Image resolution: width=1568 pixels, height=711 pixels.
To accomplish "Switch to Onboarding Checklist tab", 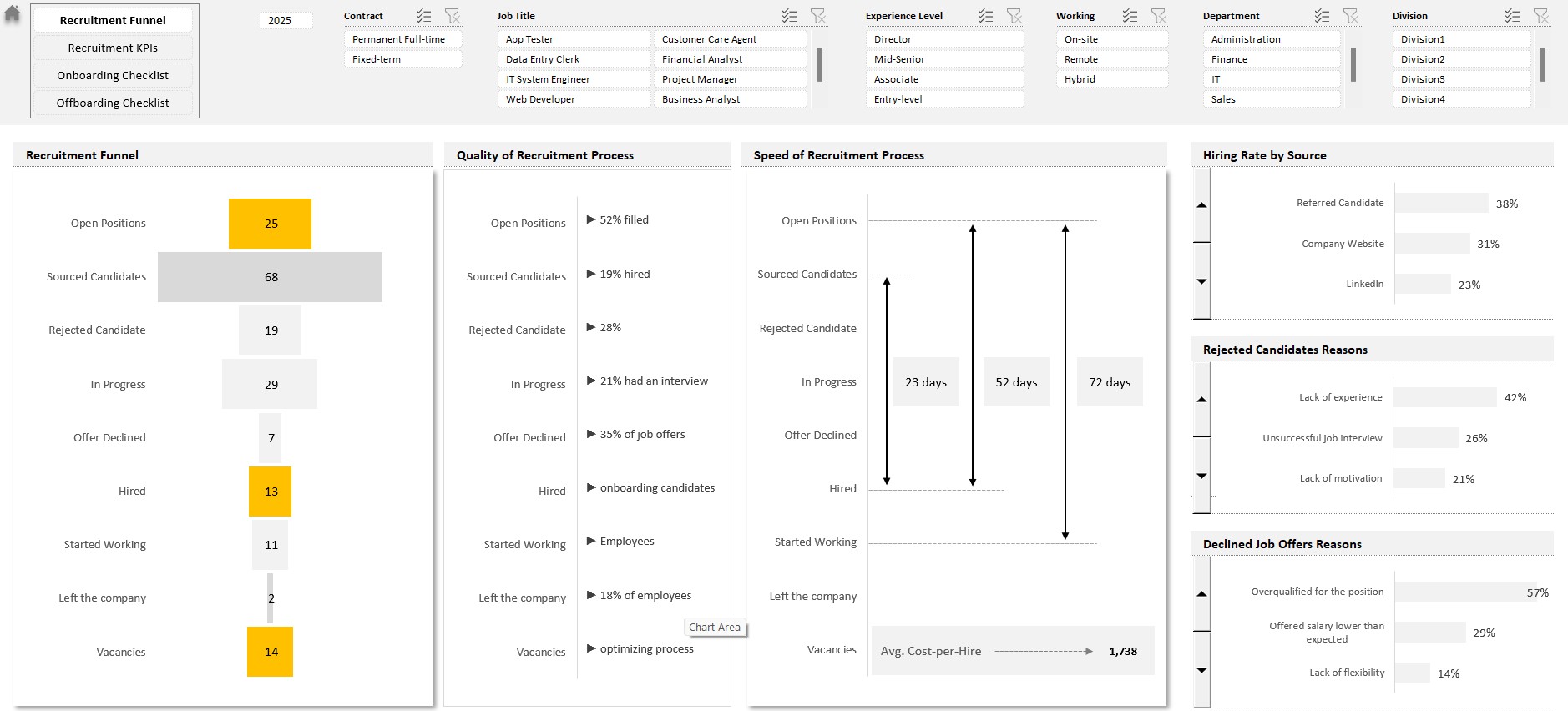I will coord(113,75).
